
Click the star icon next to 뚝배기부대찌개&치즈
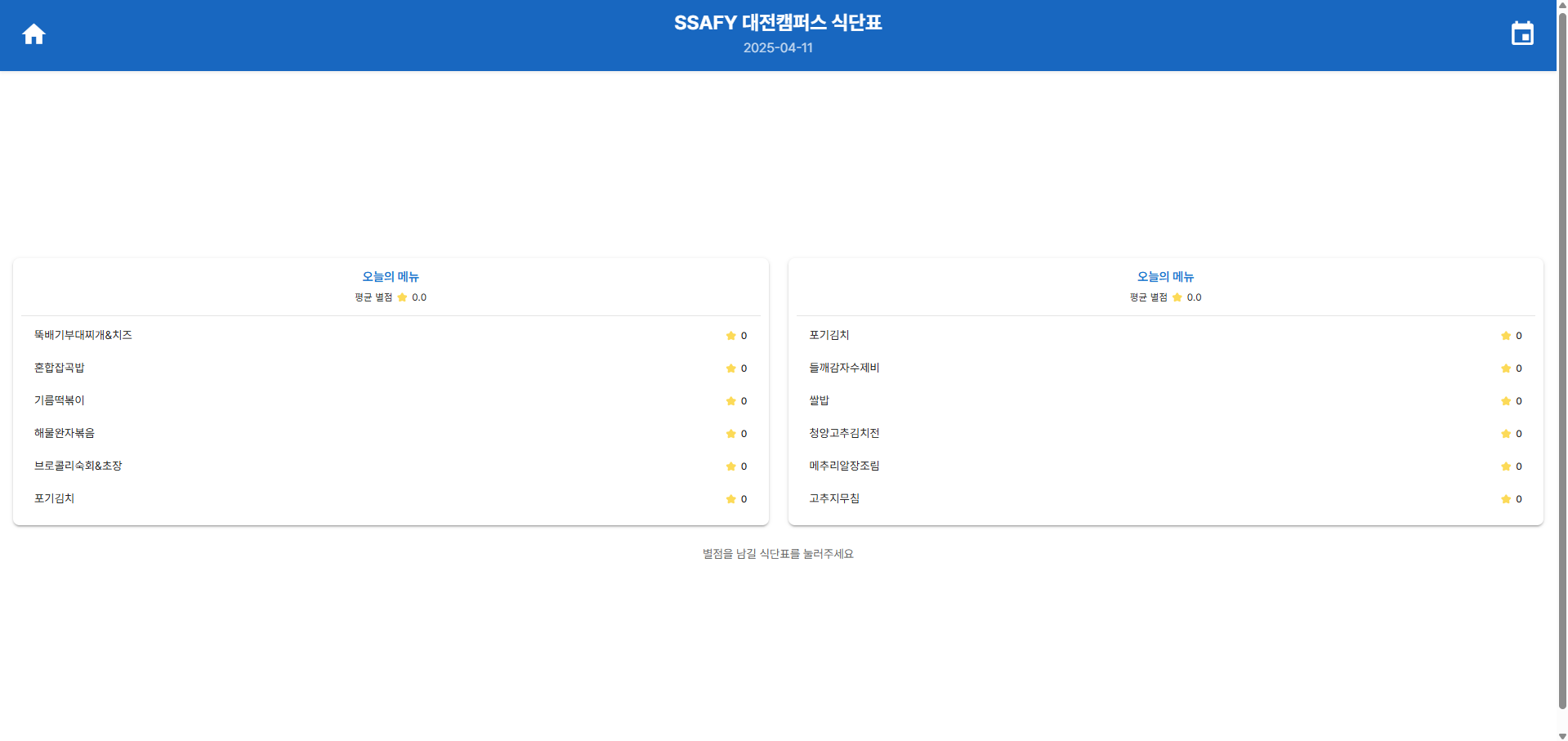730,336
